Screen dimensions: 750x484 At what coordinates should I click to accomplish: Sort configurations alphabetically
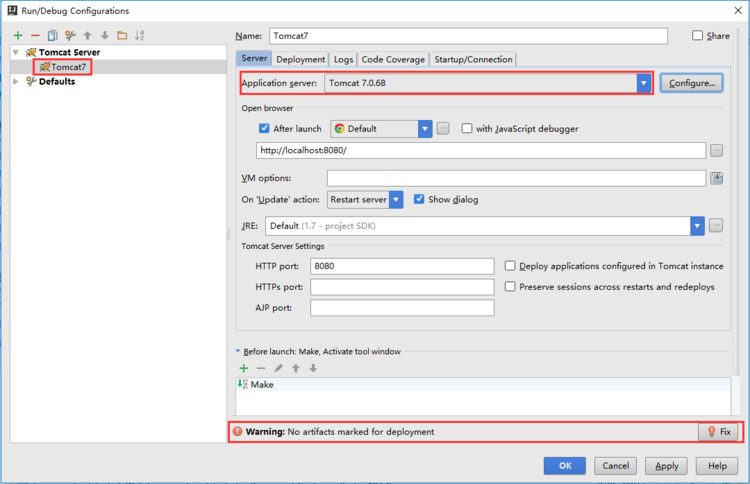139,35
